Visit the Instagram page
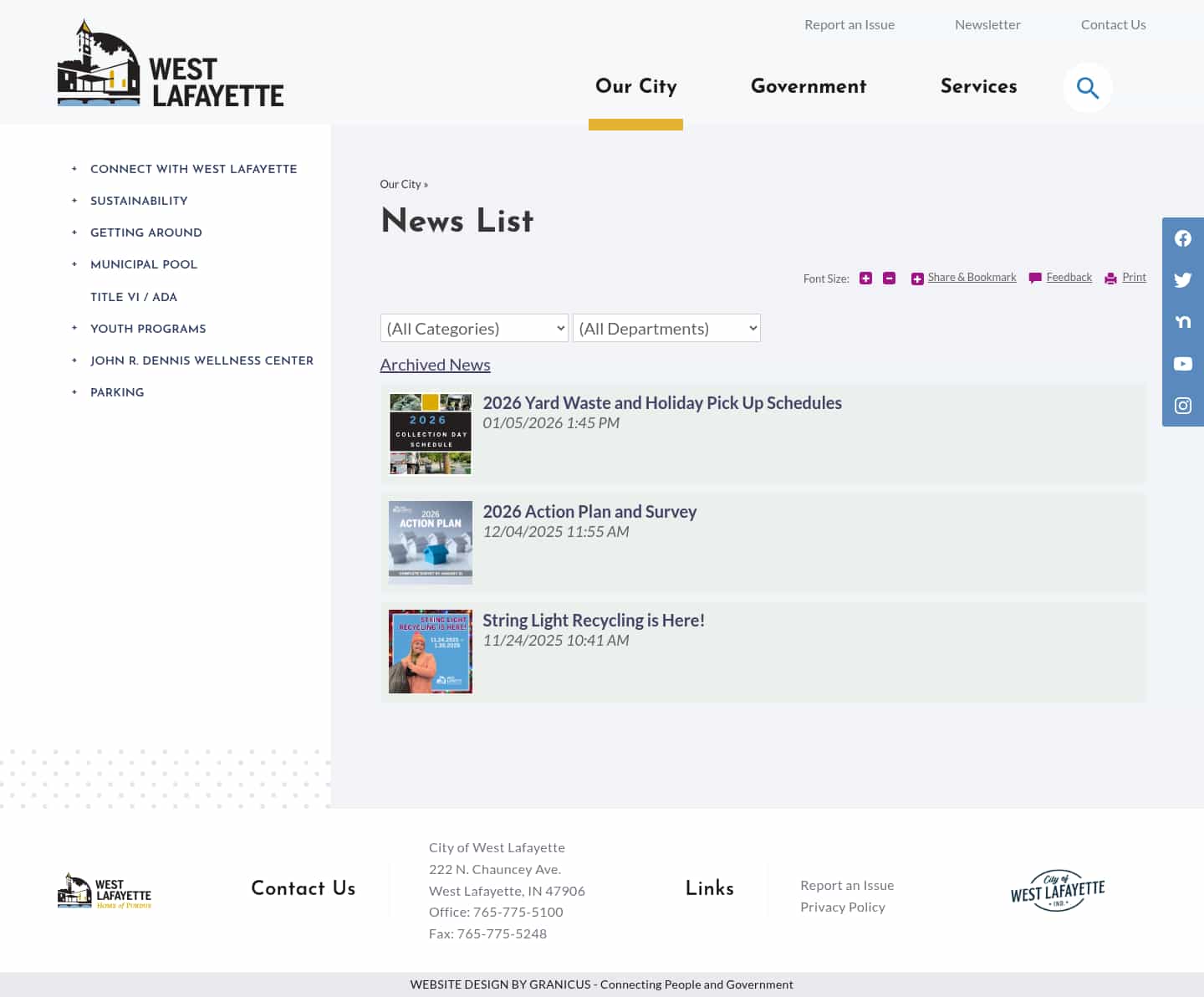Viewport: 1204px width, 997px height. (x=1182, y=406)
